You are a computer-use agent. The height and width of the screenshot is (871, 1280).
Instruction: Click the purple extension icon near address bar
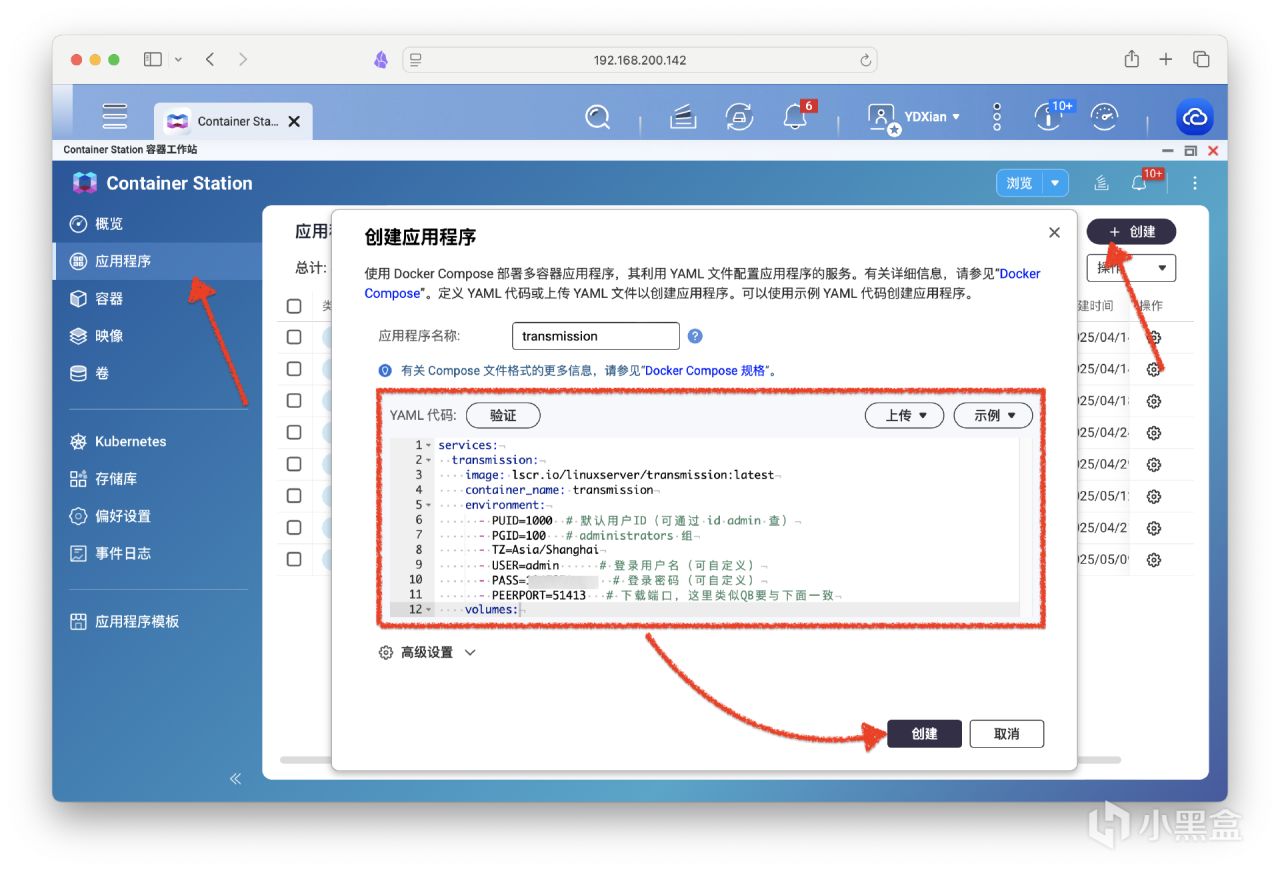(x=381, y=60)
